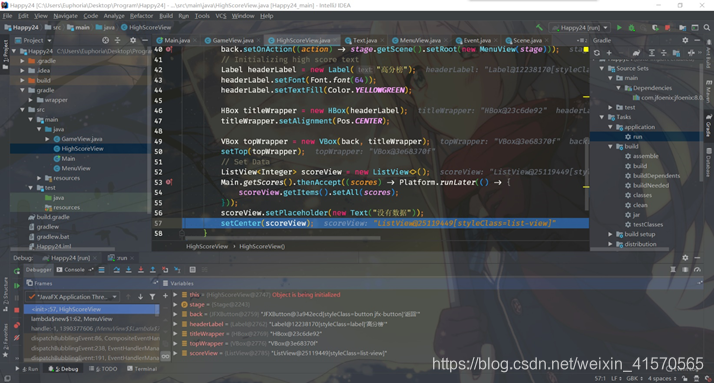Toggle frames filter funnel icon
This screenshot has height=383, width=714.
(x=152, y=296)
